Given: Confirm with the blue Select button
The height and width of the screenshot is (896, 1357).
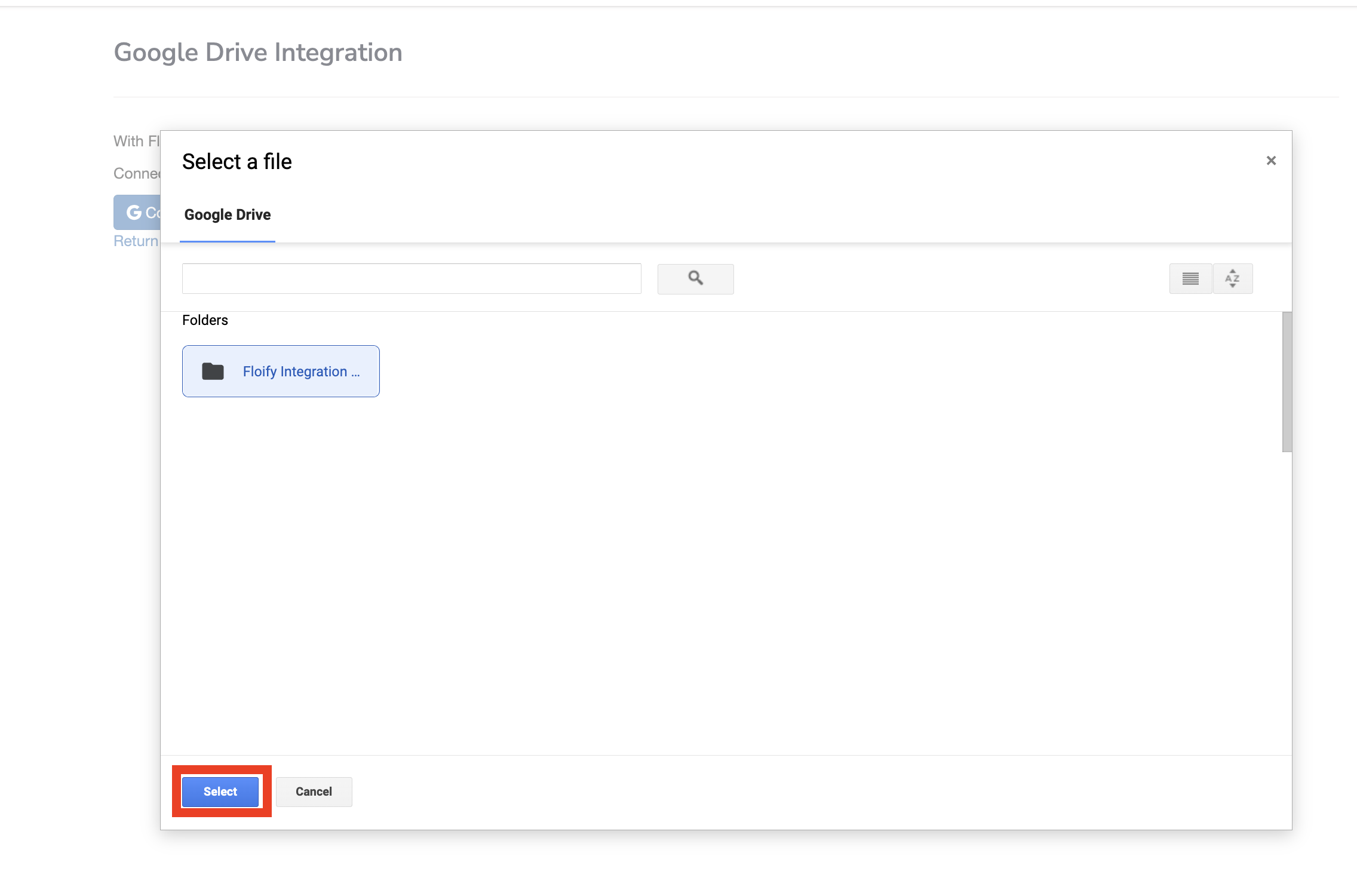Looking at the screenshot, I should click(220, 791).
